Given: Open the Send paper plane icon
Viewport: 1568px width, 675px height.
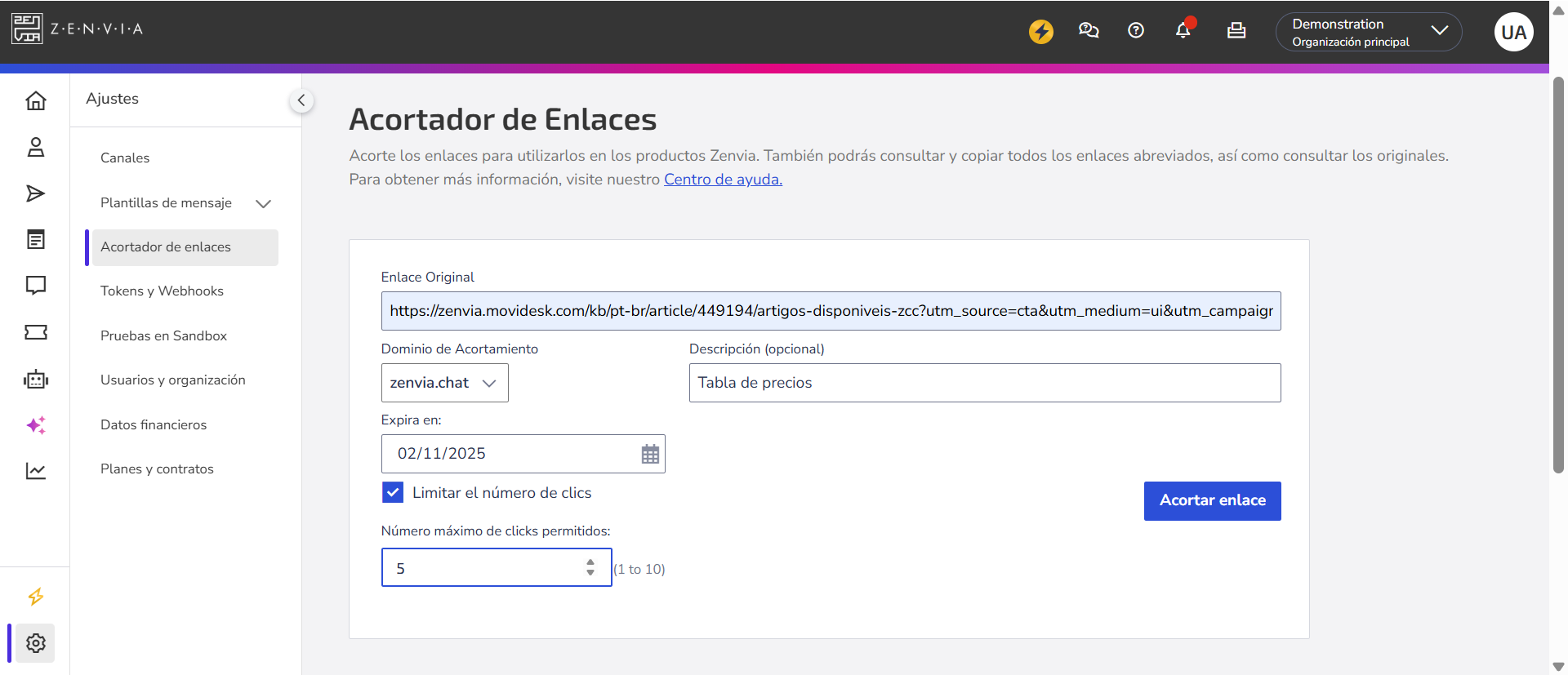Looking at the screenshot, I should coord(36,193).
